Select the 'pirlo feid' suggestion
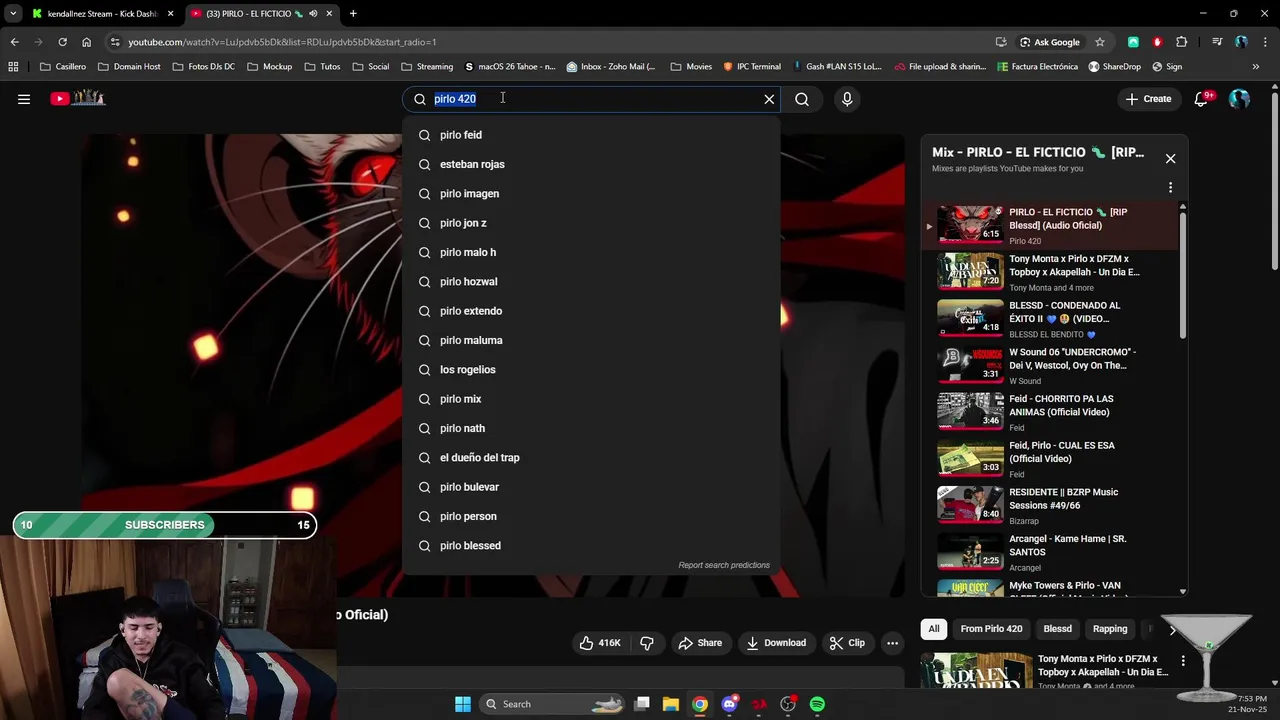Screen dimensions: 1280x720 (591, 135)
